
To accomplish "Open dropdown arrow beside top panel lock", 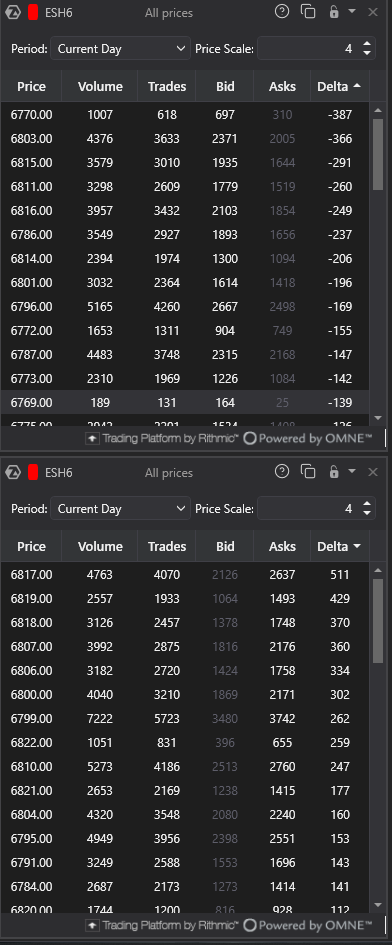I will pos(352,11).
